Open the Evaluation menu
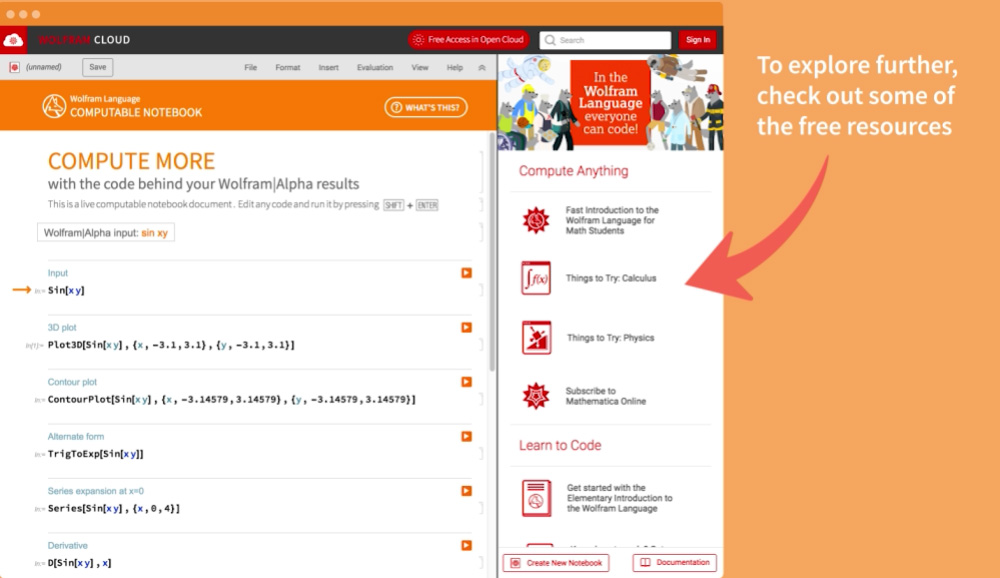1000x578 pixels. 375,68
